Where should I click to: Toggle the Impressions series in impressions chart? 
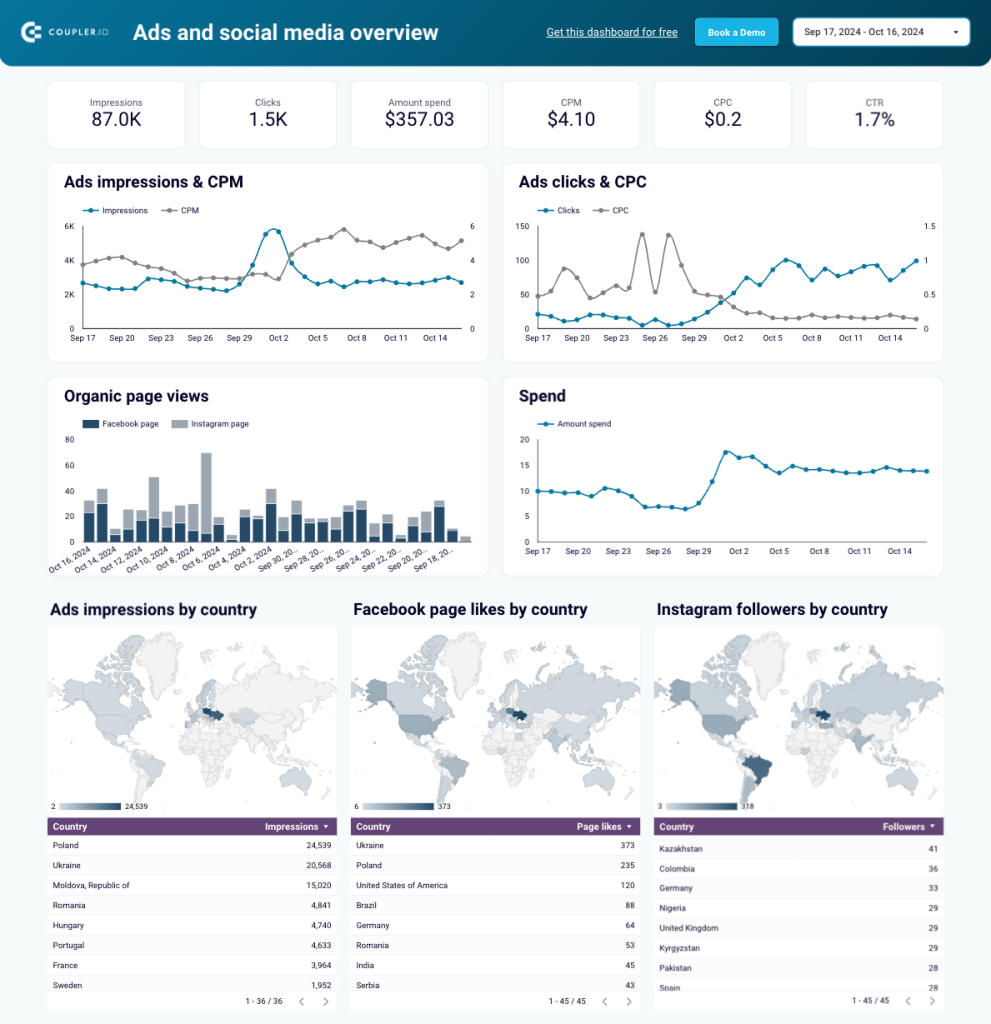pos(90,211)
